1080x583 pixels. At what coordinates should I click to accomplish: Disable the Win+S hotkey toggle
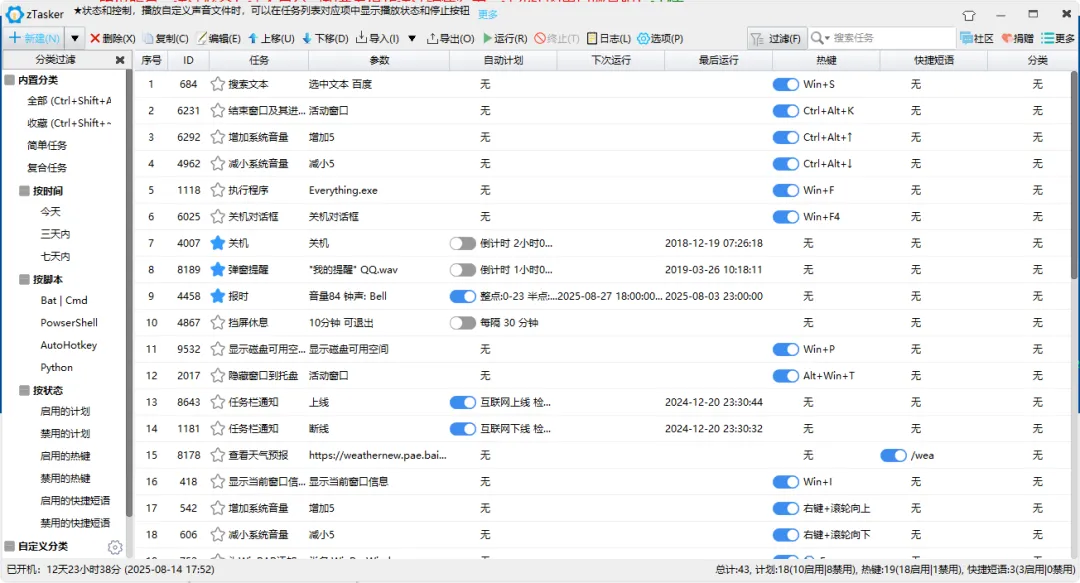click(785, 84)
